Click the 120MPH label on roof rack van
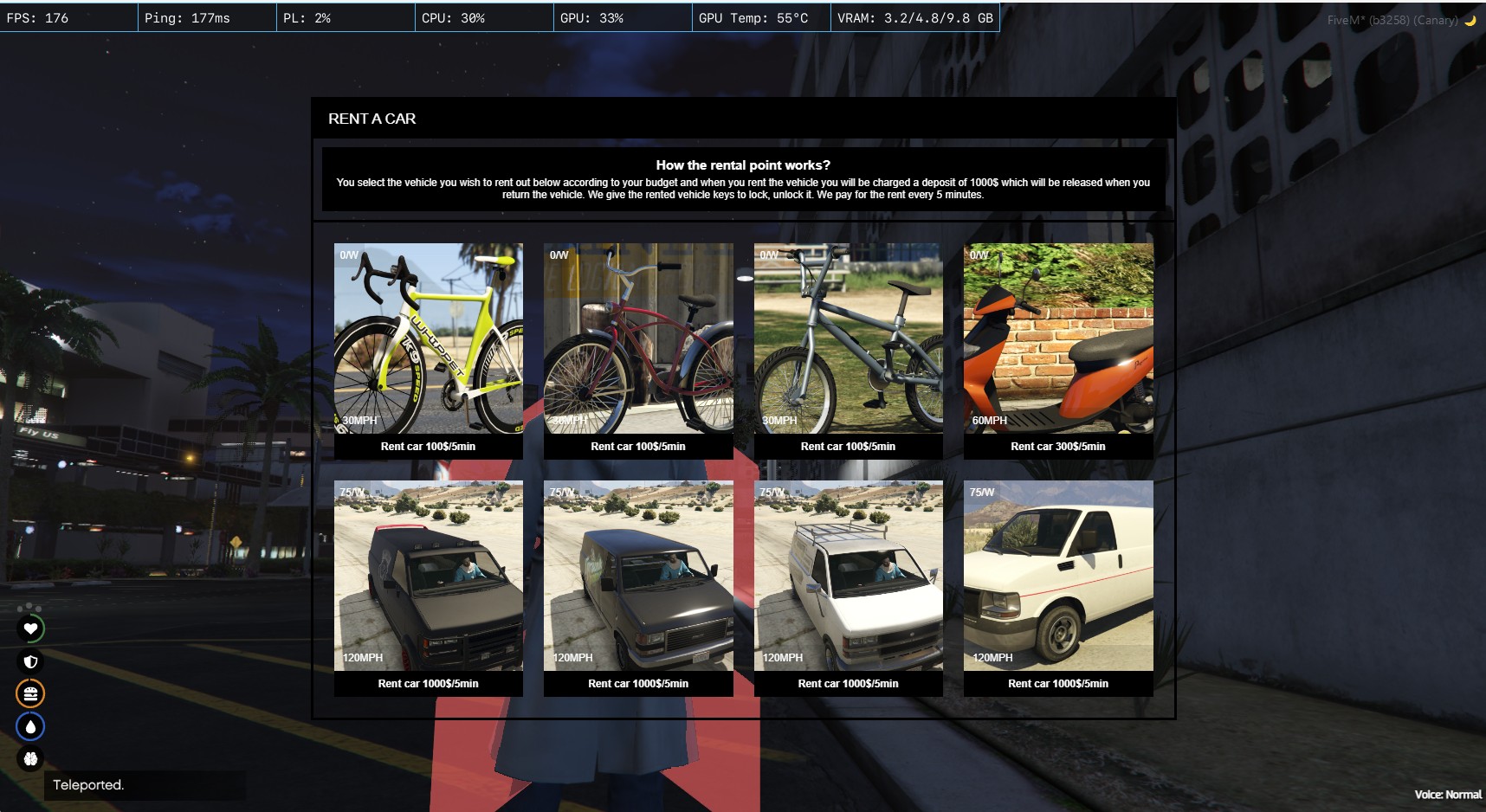 [x=783, y=658]
